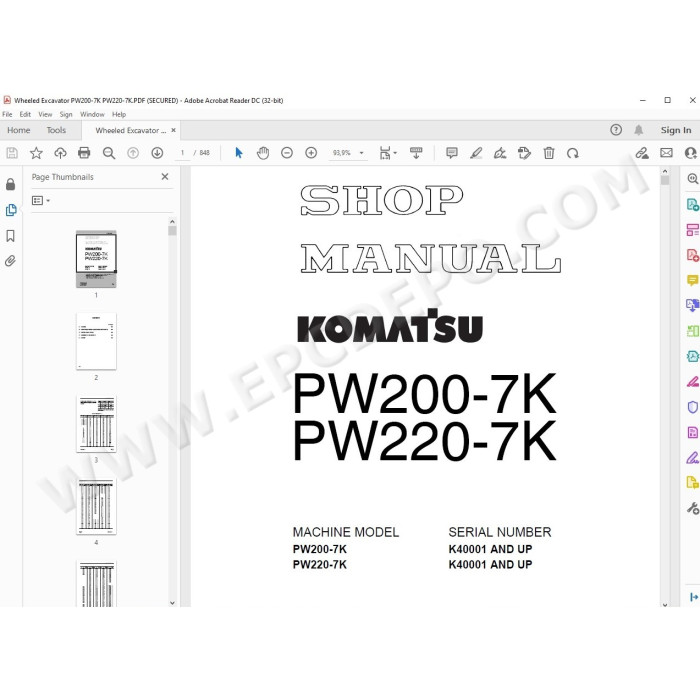Open the Help menu
Viewport: 700px width, 700px height.
(x=119, y=114)
